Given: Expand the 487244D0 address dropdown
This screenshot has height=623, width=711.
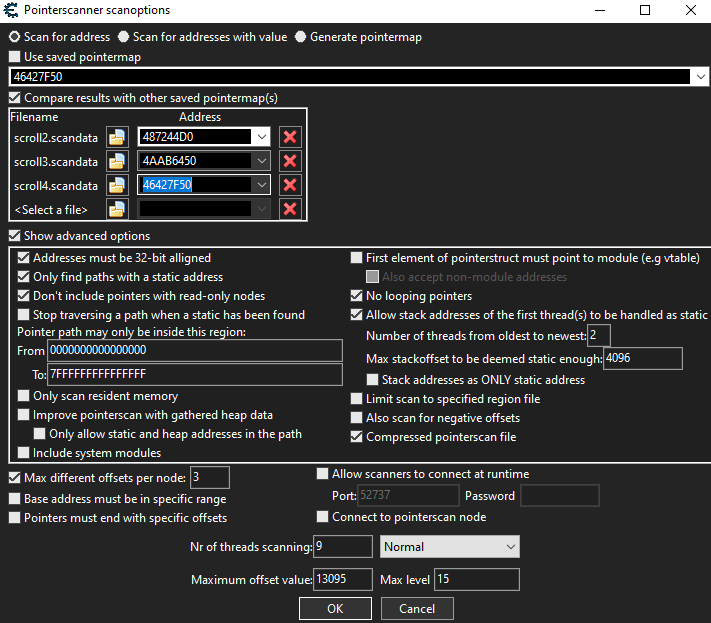Looking at the screenshot, I should pyautogui.click(x=261, y=137).
